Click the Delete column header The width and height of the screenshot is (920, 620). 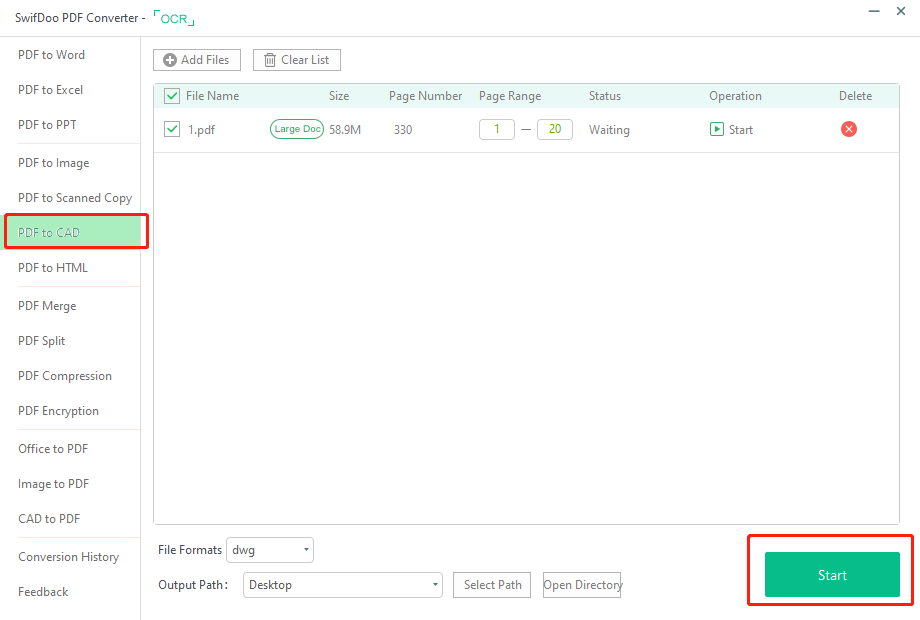click(x=855, y=96)
